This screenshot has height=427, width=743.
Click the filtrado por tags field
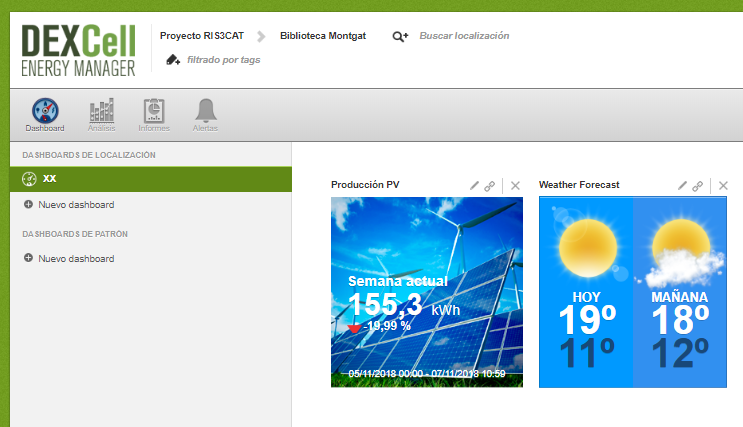(x=224, y=60)
